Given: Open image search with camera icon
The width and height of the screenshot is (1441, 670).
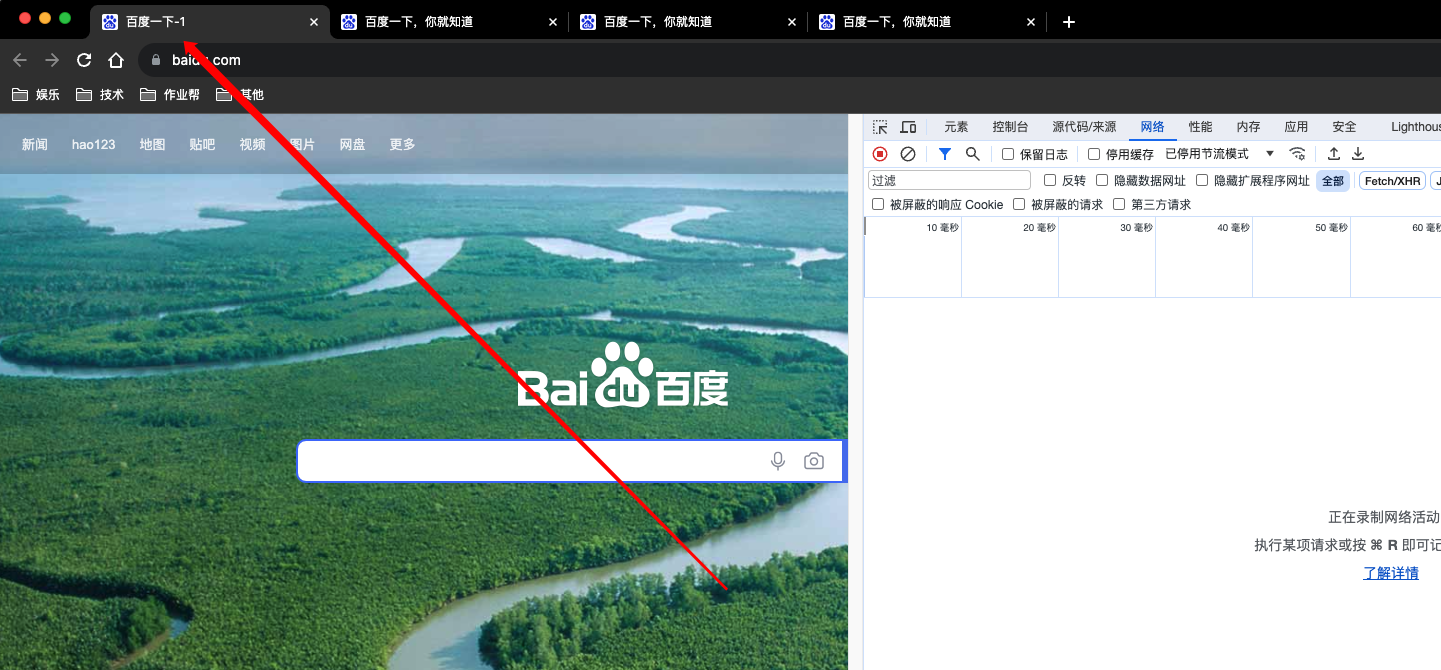Looking at the screenshot, I should point(814,461).
